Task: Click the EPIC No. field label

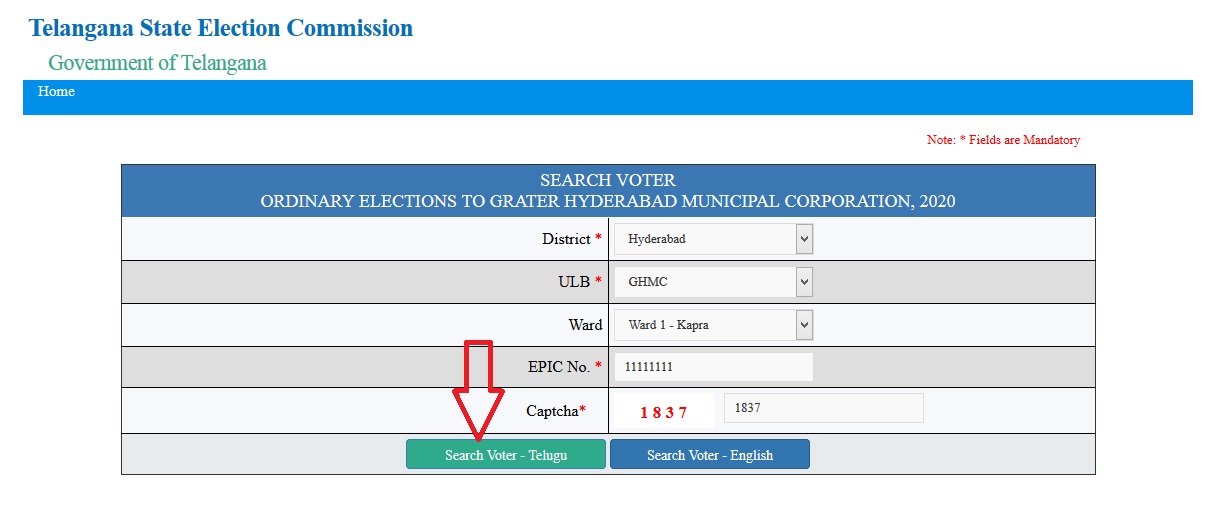Action: click(558, 367)
